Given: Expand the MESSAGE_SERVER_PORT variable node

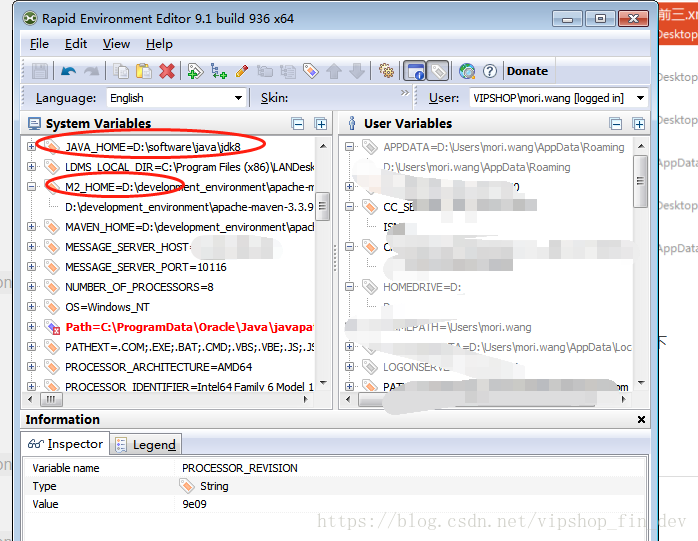Looking at the screenshot, I should click(x=31, y=267).
